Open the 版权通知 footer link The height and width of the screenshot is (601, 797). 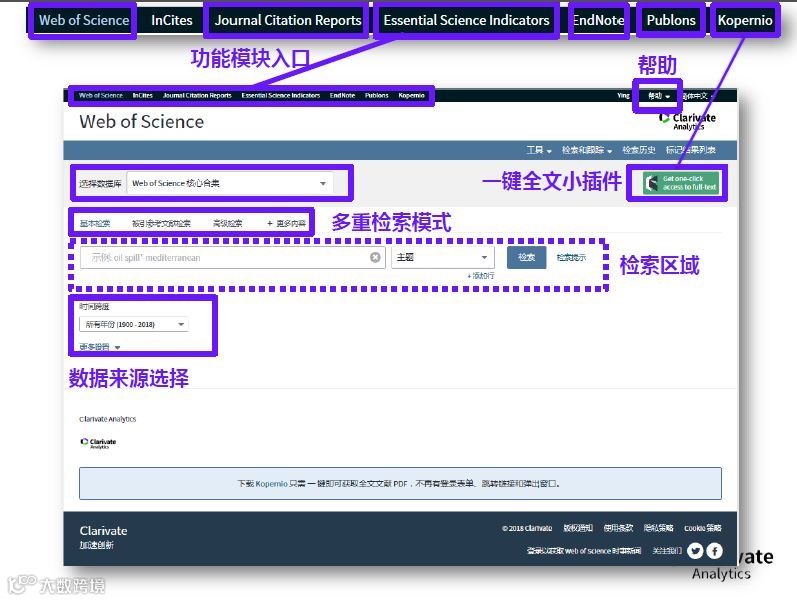pos(578,528)
